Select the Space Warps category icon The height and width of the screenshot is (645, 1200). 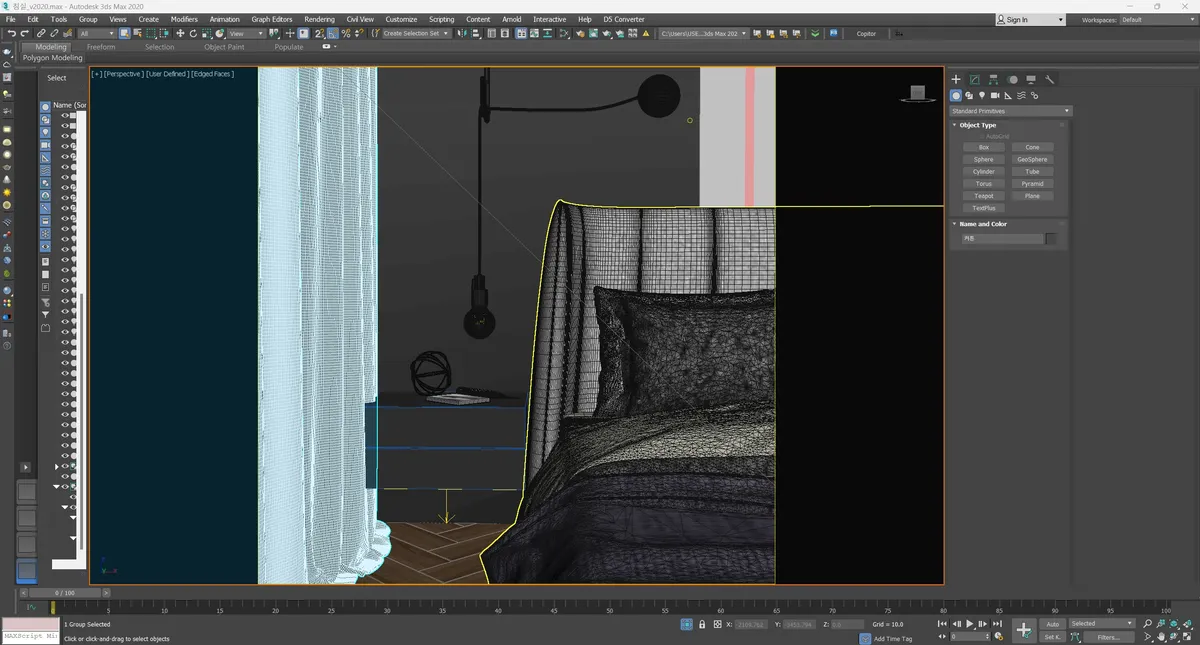1021,96
